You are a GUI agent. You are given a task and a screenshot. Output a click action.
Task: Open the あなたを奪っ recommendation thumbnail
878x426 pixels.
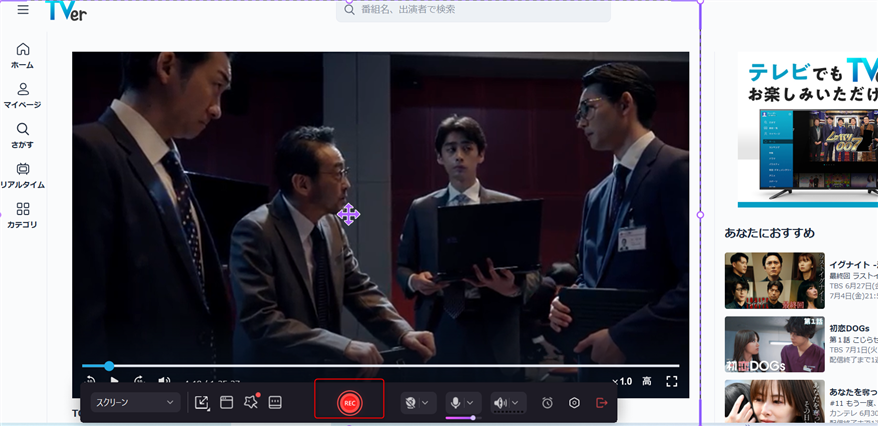click(774, 402)
